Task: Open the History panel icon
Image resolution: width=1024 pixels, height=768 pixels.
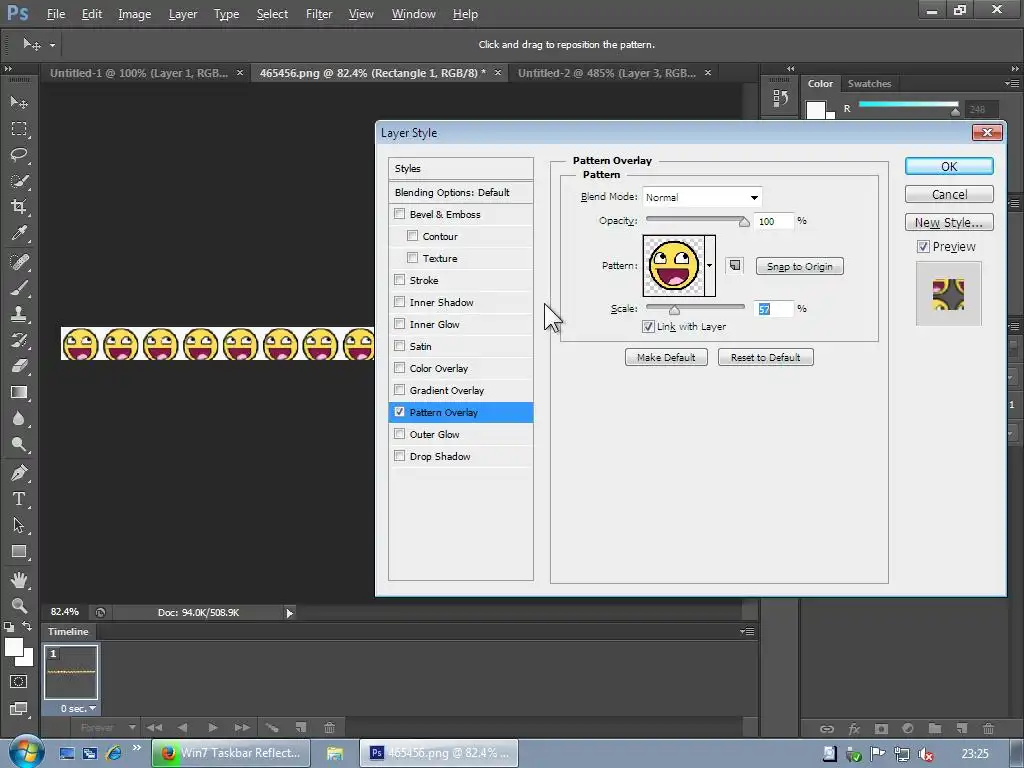Action: coord(780,99)
